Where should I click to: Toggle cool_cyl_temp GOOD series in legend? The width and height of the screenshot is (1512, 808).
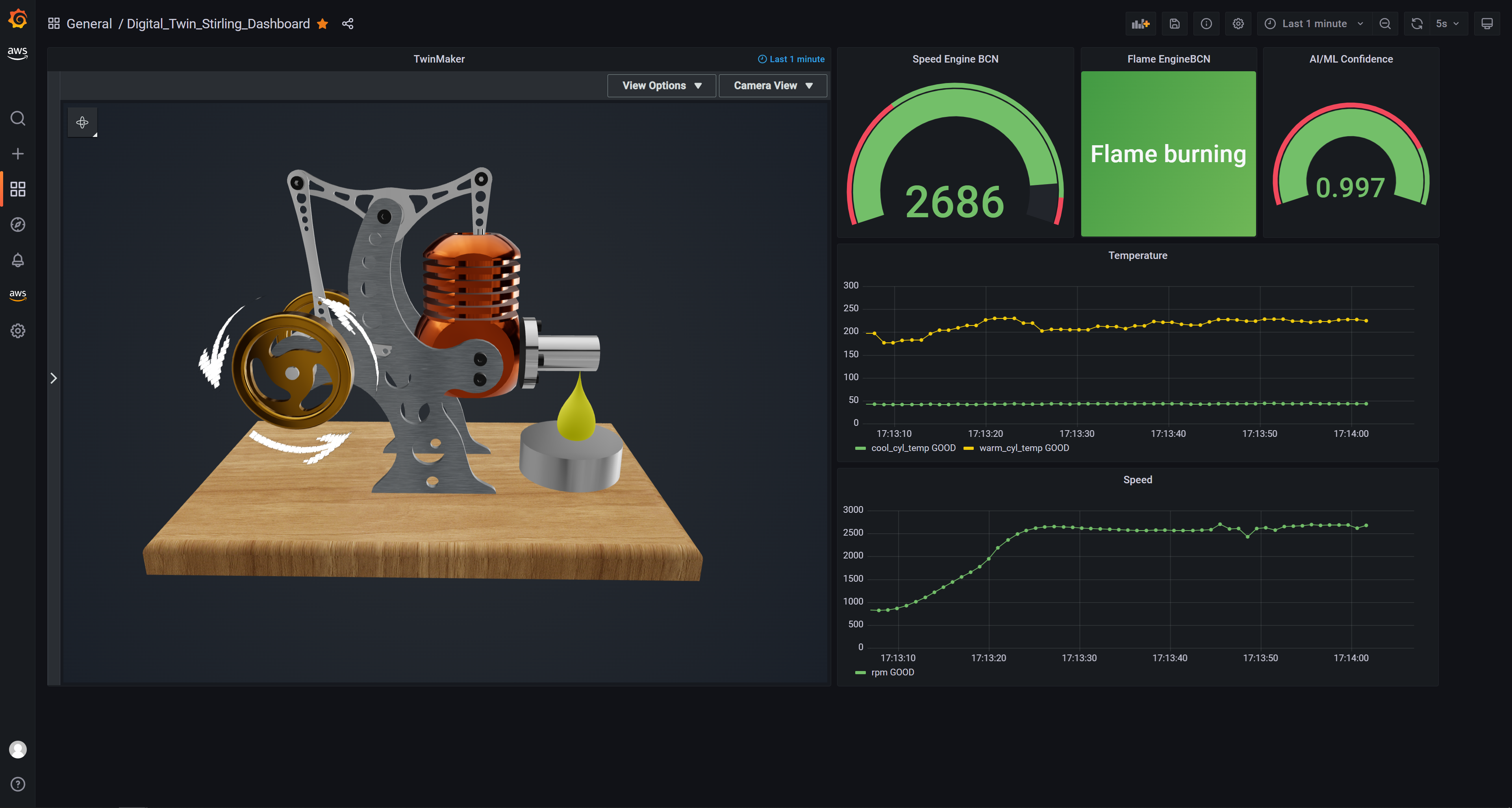pyautogui.click(x=913, y=448)
